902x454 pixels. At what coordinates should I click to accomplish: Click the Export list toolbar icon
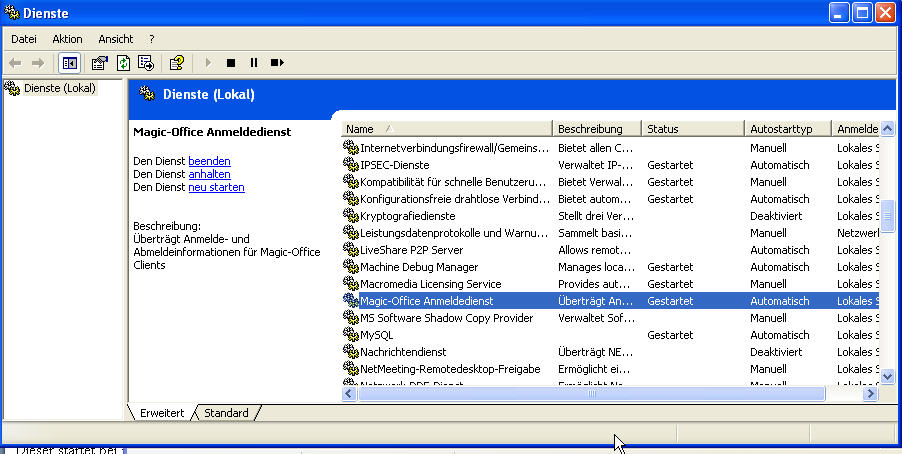pos(146,63)
